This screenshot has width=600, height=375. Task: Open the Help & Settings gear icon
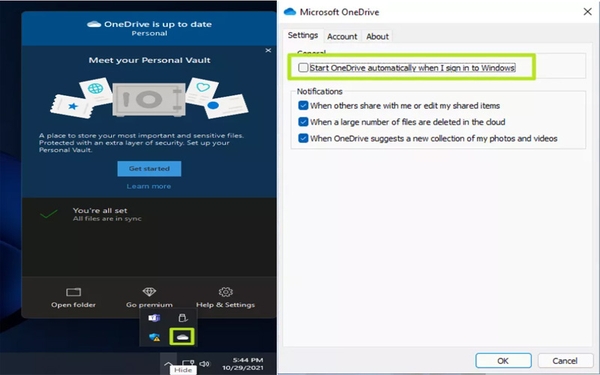225,292
